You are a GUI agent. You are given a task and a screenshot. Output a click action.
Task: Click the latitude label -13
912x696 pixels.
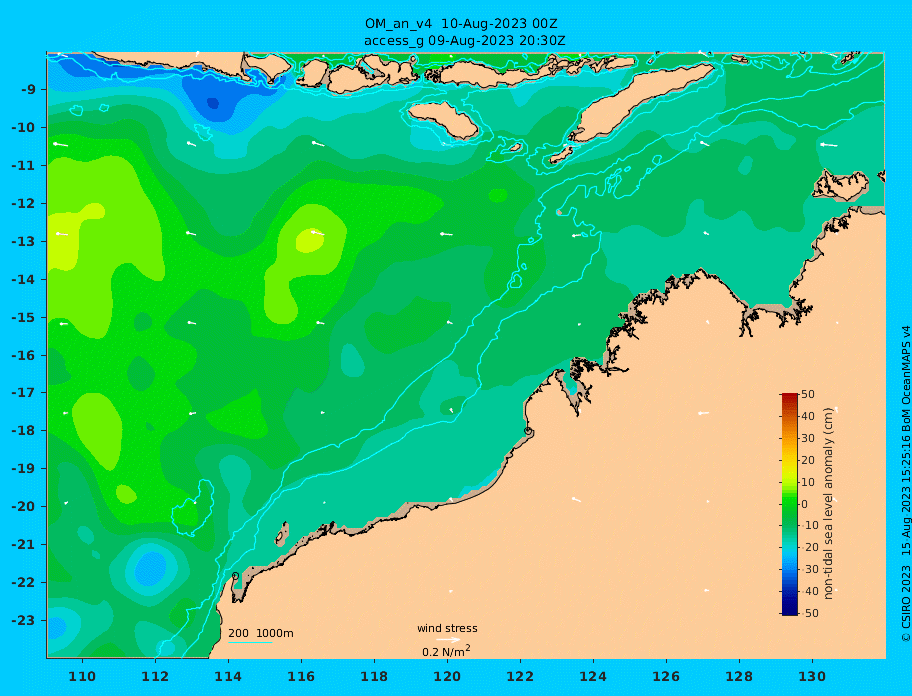click(x=23, y=241)
